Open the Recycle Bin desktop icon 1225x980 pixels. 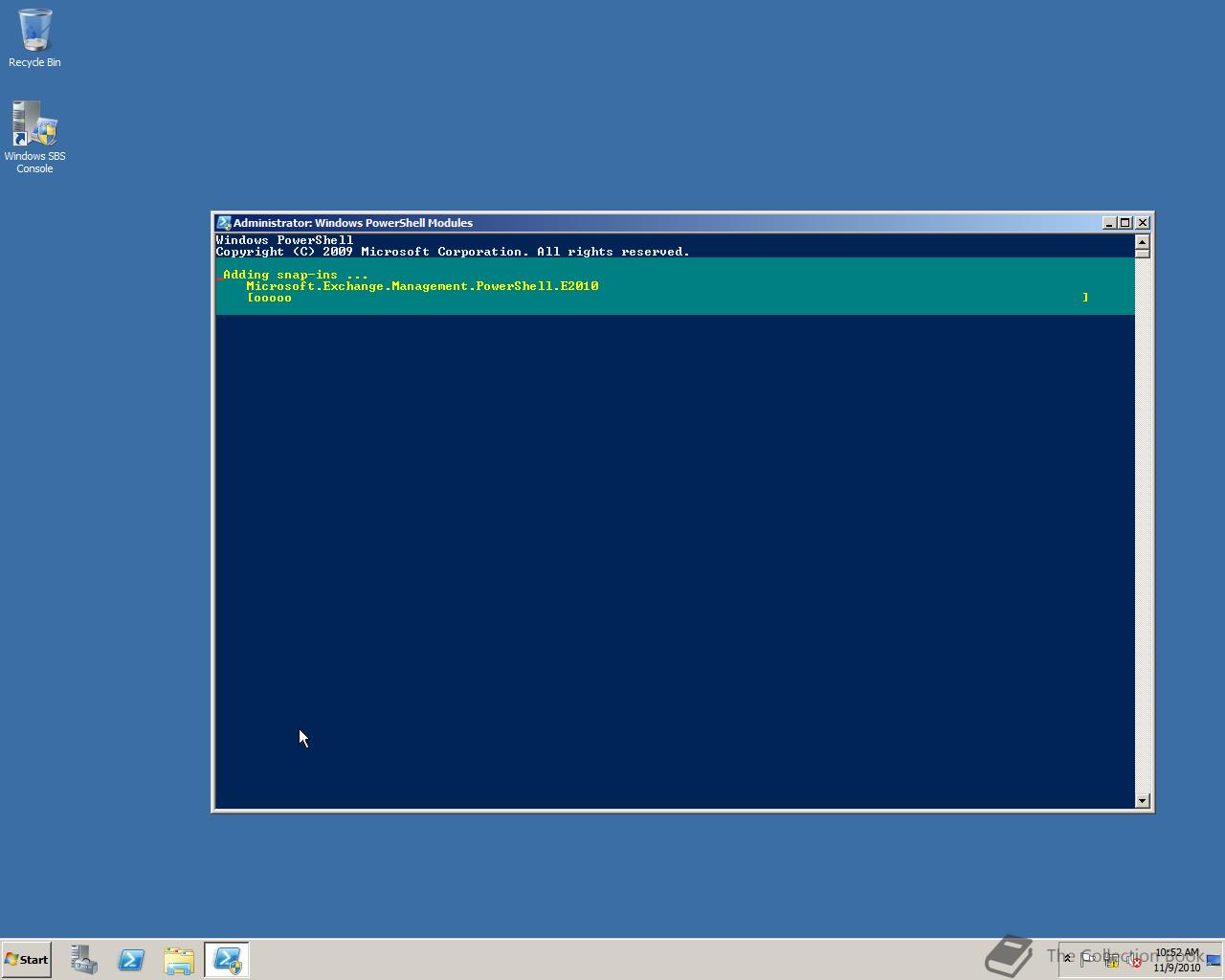[34, 38]
